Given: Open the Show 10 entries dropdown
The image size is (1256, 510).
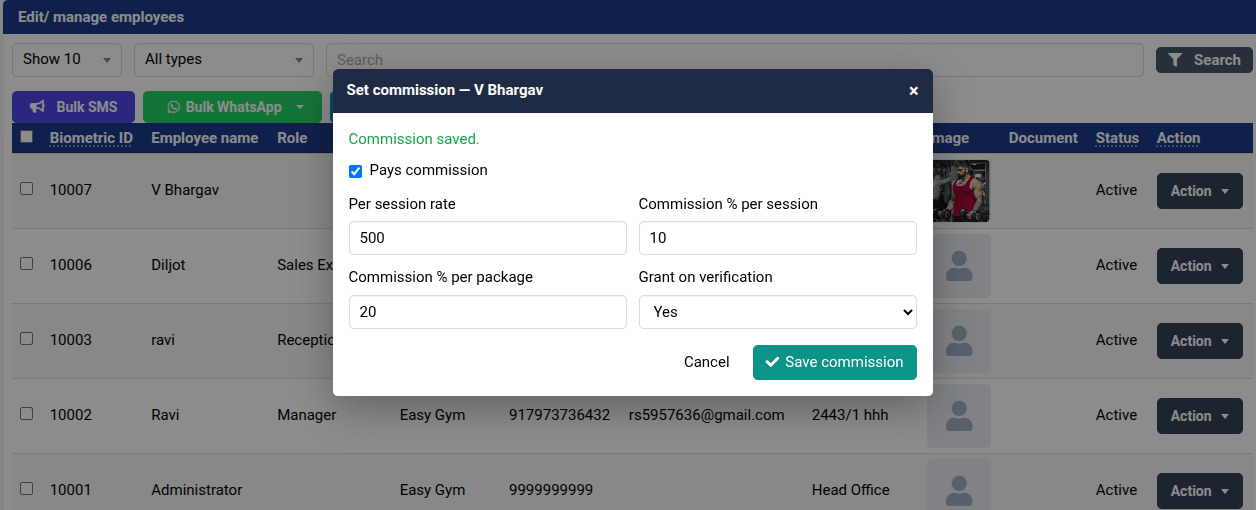Looking at the screenshot, I should click(x=67, y=59).
